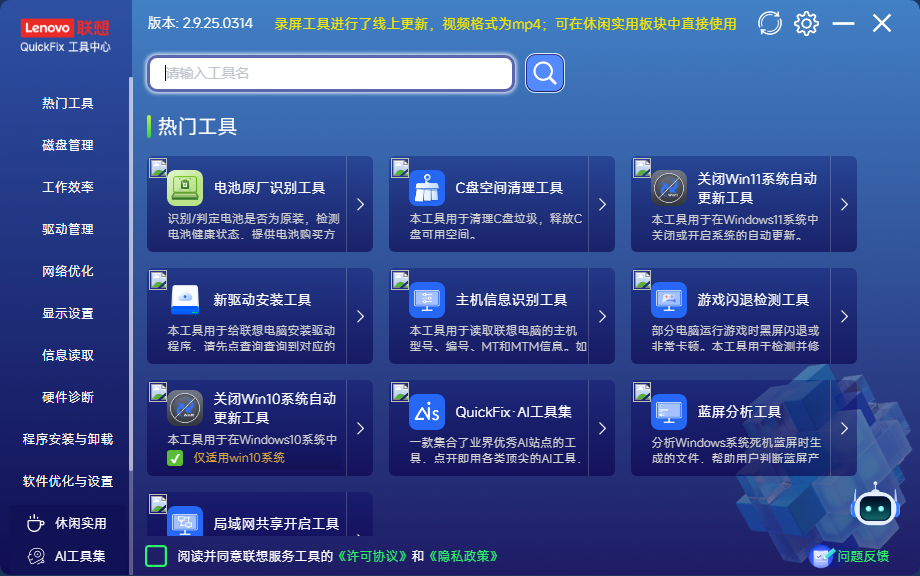Open the 磁盘管理 category

[x=67, y=145]
